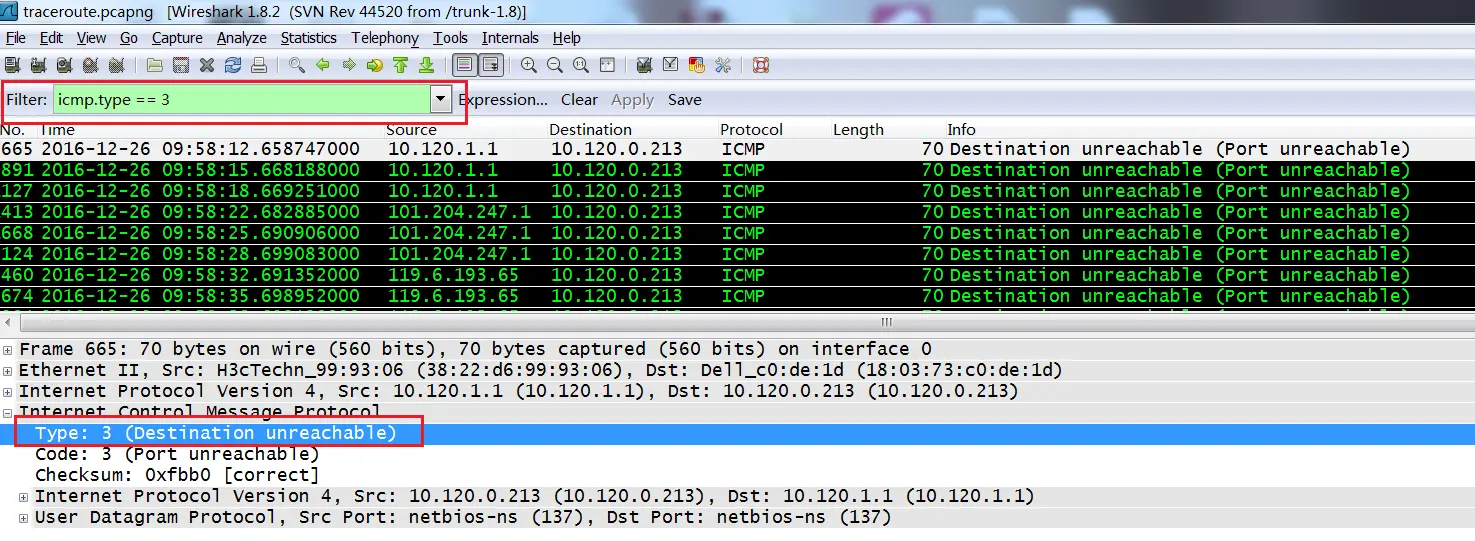Toggle packet list colorization
Viewport: 1475px width, 541px height.
(x=465, y=65)
